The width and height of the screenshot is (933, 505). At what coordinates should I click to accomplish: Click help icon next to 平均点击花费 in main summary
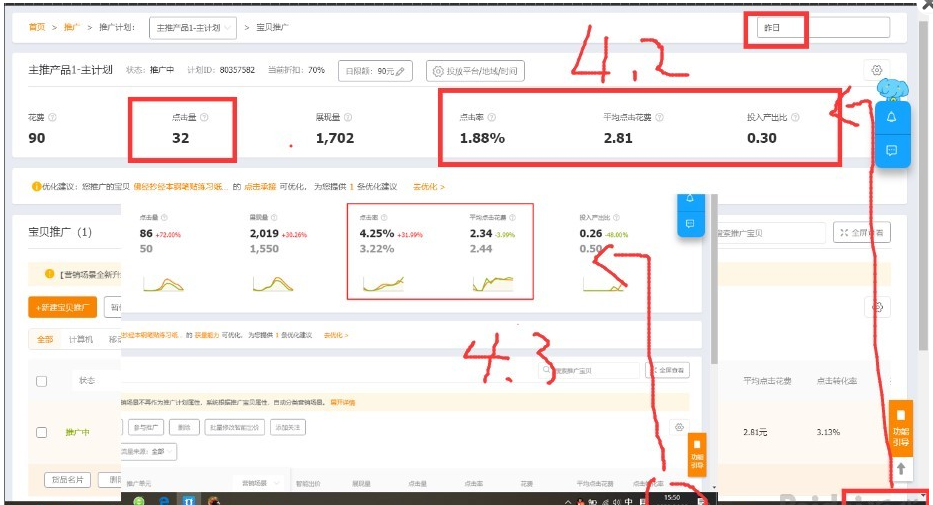(x=659, y=117)
